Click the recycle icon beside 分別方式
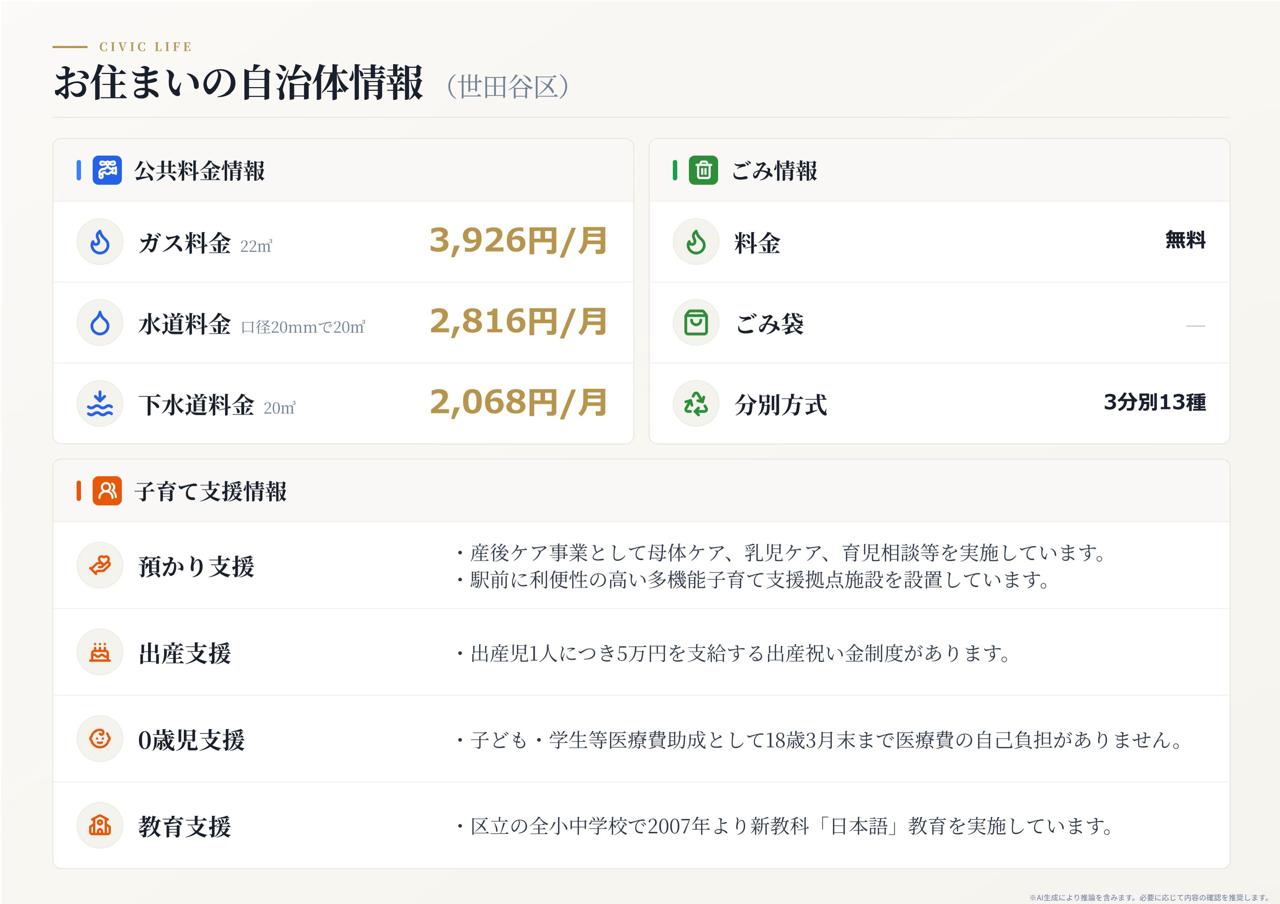 (696, 404)
